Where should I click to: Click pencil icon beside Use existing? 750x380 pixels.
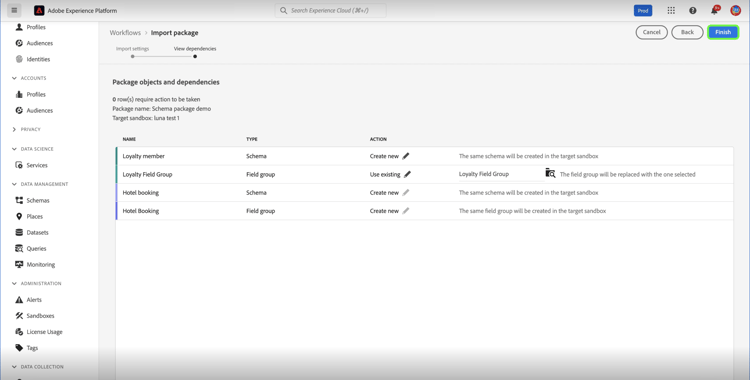pos(407,174)
